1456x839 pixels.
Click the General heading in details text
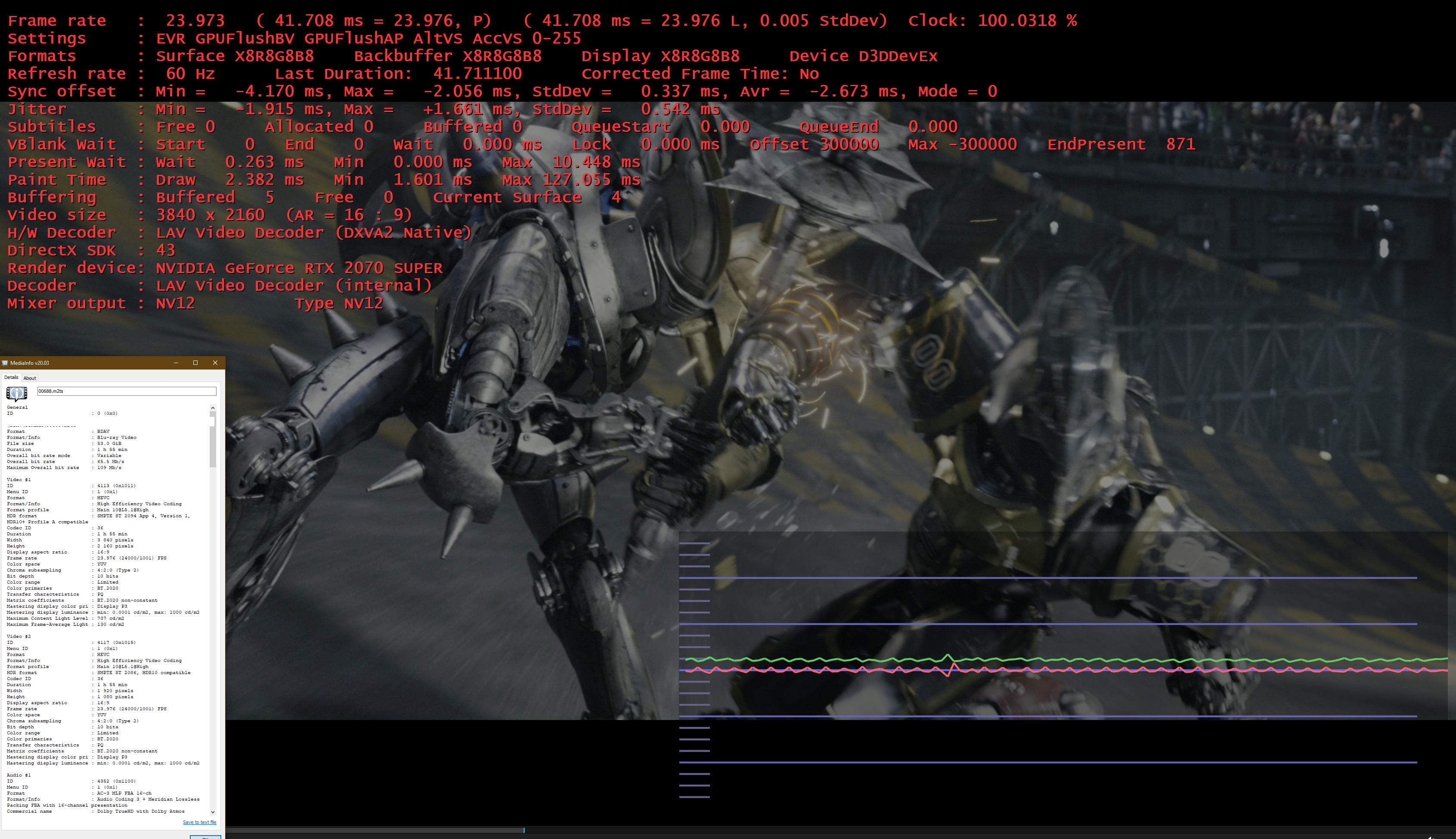(x=17, y=407)
